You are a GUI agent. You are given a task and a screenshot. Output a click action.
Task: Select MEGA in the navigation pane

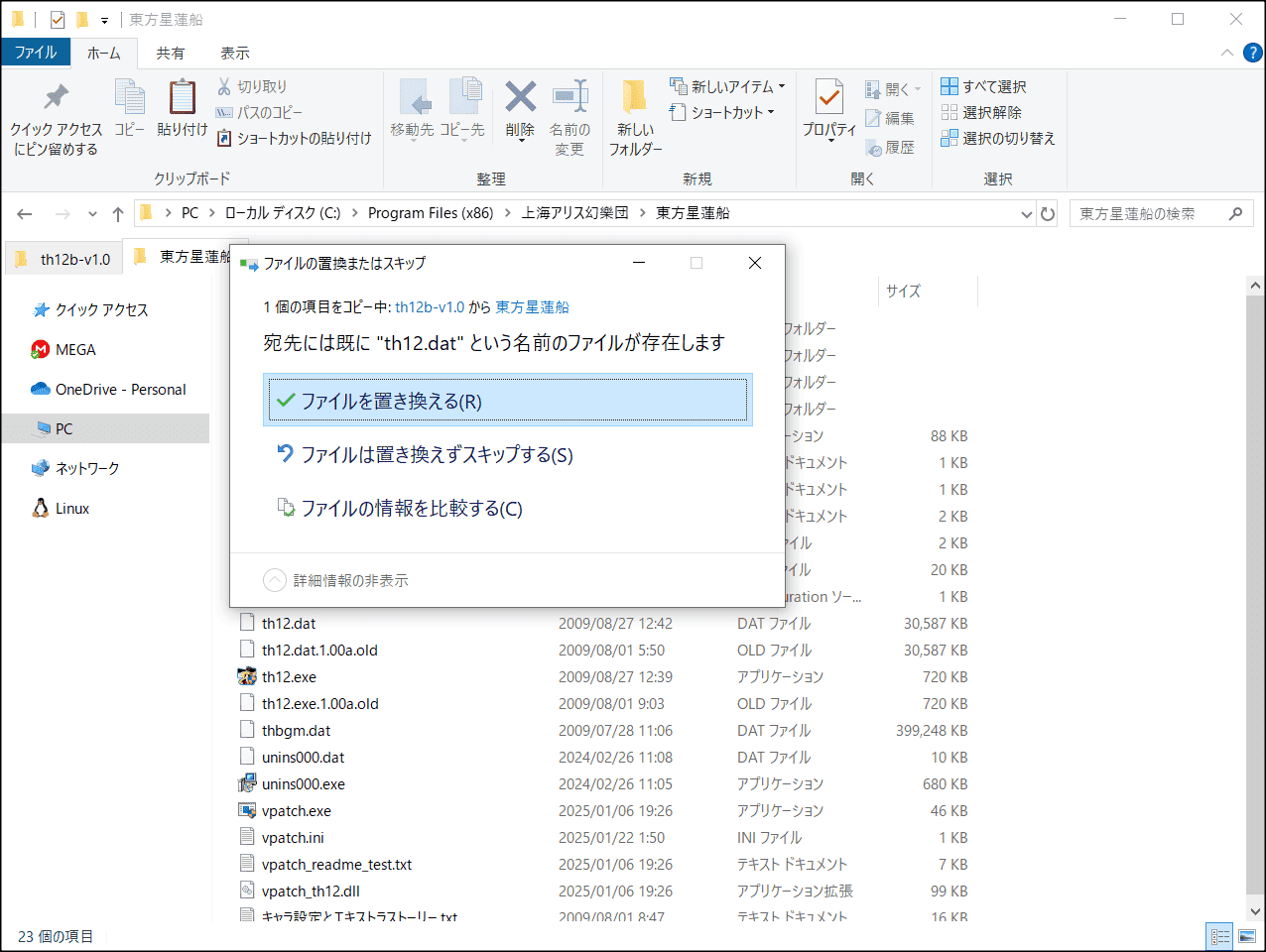tap(64, 350)
